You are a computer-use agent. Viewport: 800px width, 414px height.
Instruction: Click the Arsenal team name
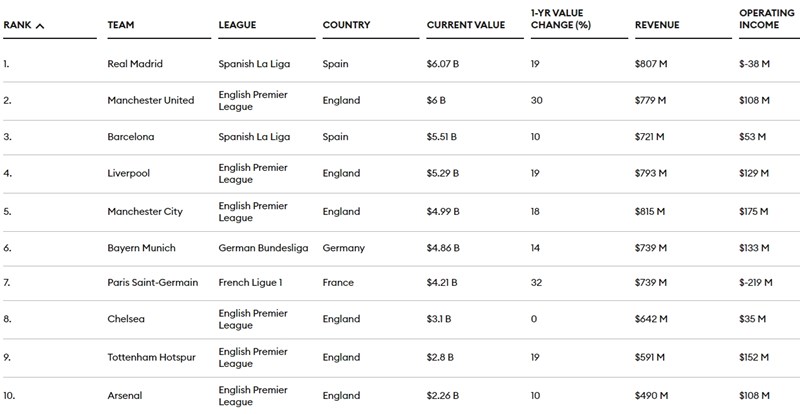point(126,394)
